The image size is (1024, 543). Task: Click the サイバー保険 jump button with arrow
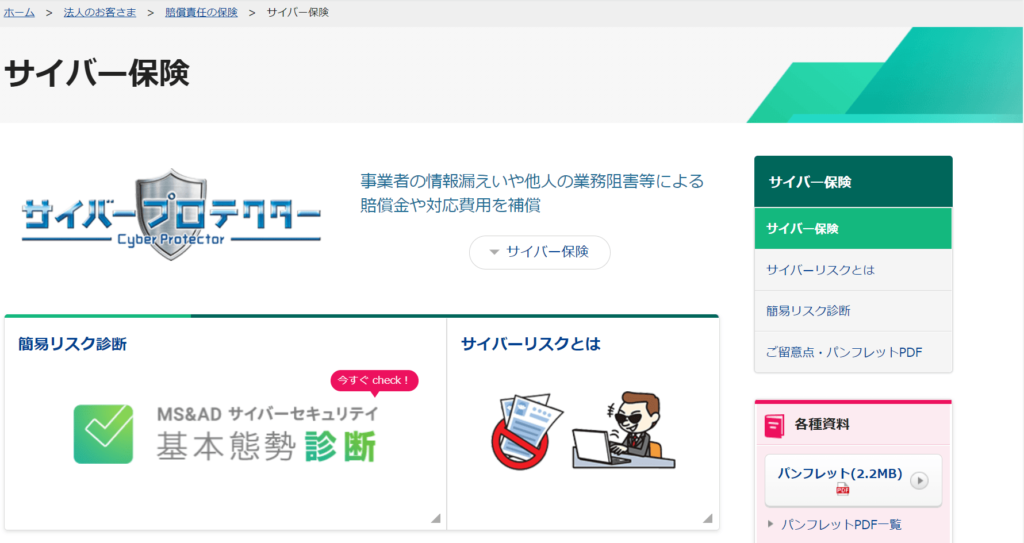539,252
